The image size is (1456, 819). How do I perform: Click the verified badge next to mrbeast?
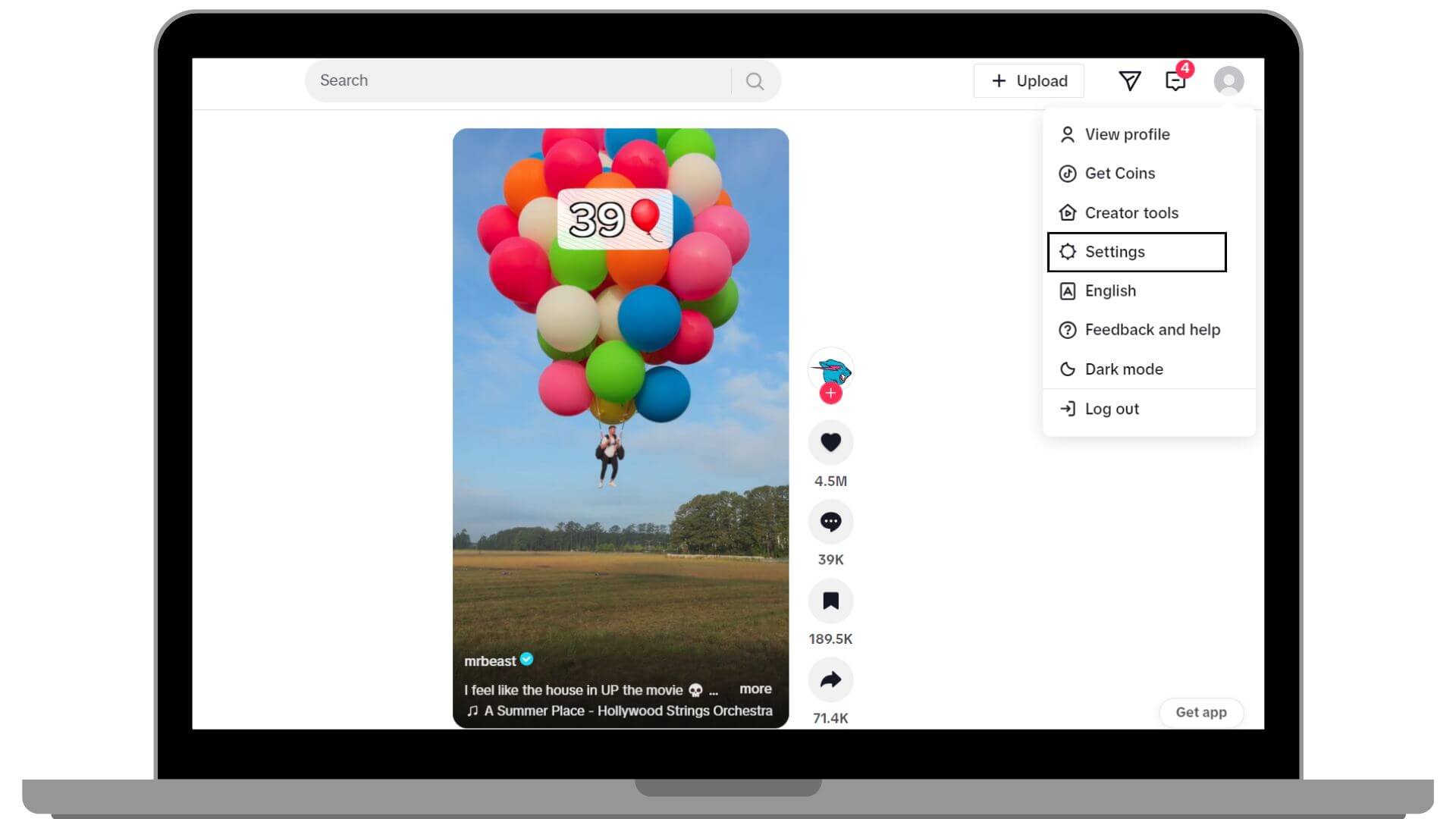pyautogui.click(x=526, y=660)
